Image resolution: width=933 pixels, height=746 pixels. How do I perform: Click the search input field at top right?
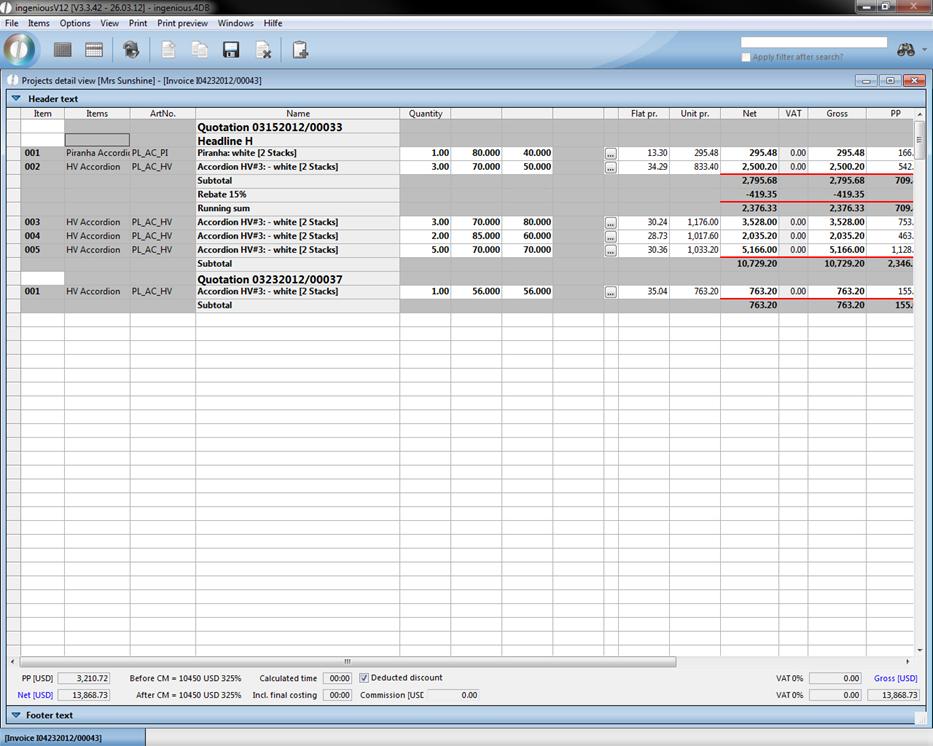813,42
